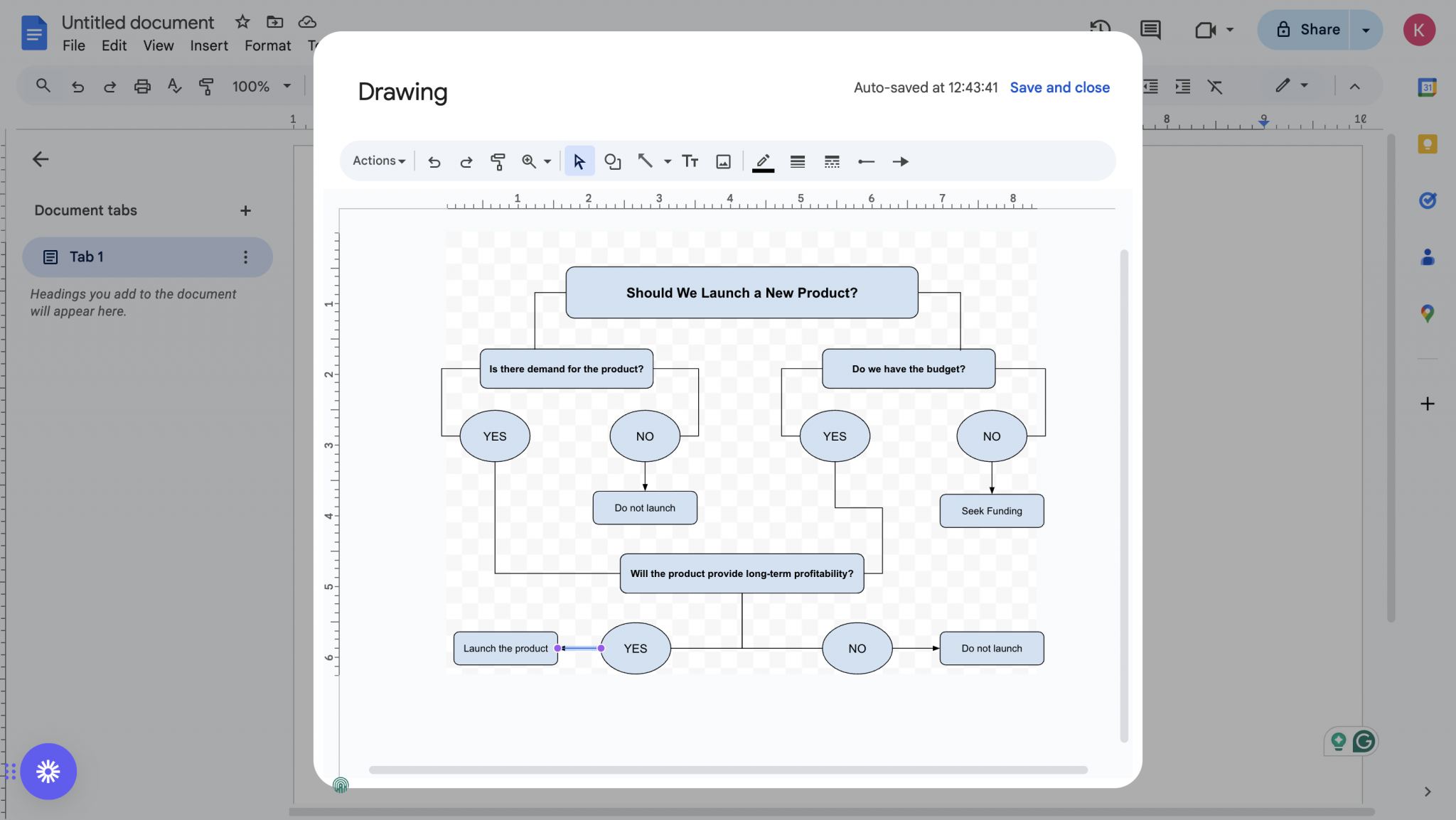Open the line color pencil icon
1456x820 pixels.
pyautogui.click(x=761, y=161)
